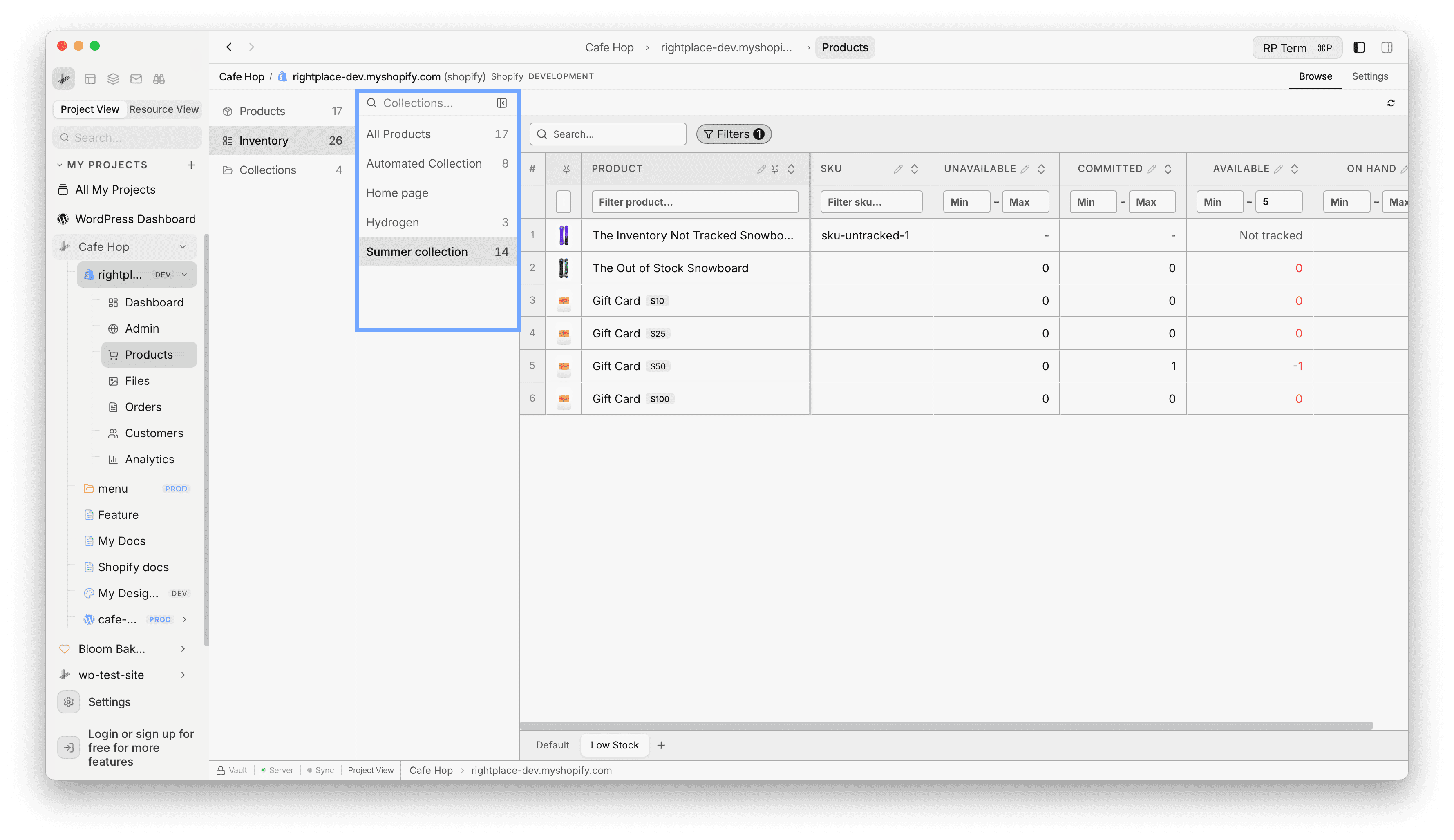Click the Filters button with badge
The image size is (1454, 840).
click(x=734, y=134)
